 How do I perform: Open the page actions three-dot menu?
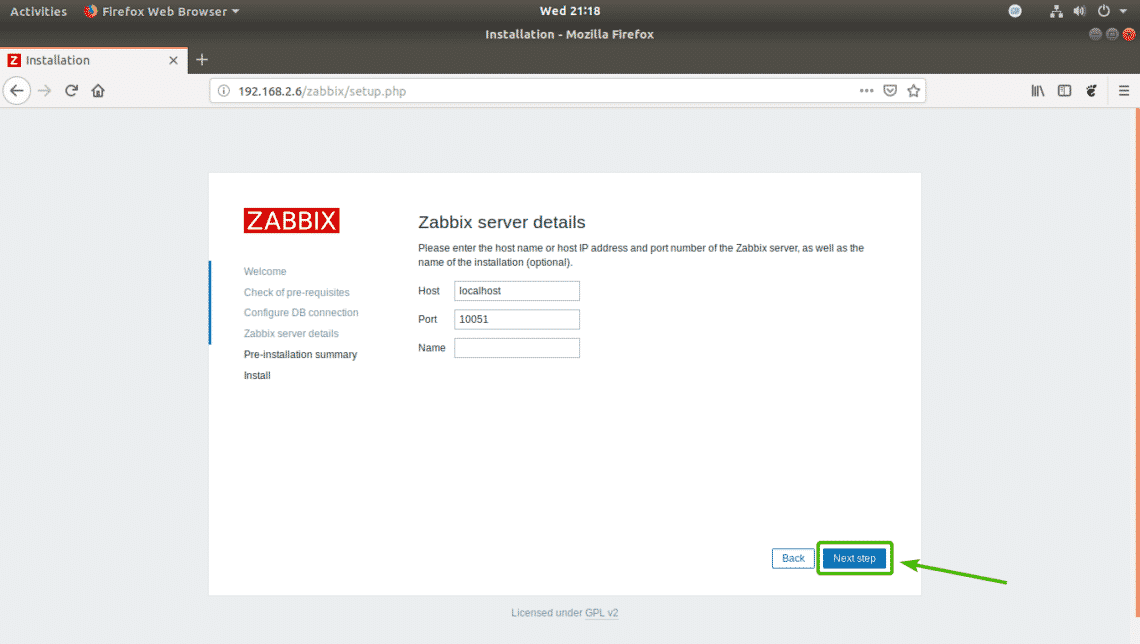866,91
